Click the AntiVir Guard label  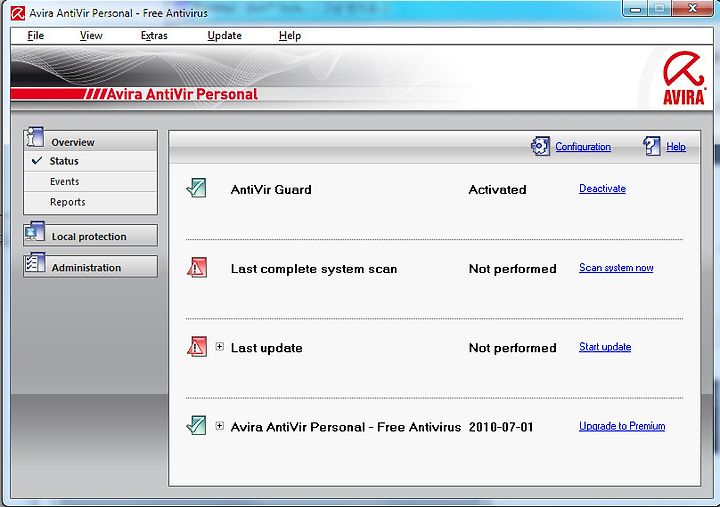click(x=271, y=190)
